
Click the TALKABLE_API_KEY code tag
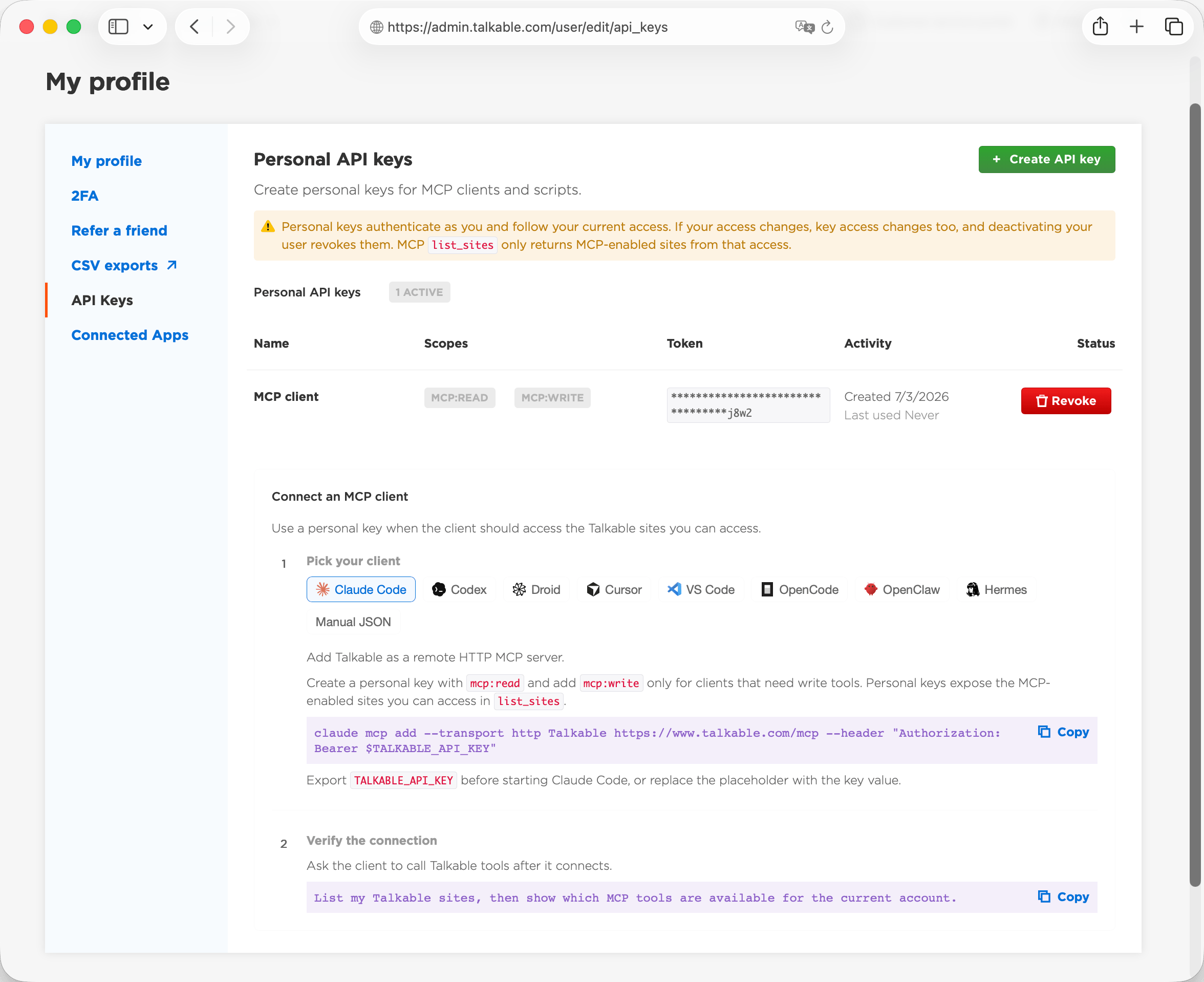403,780
